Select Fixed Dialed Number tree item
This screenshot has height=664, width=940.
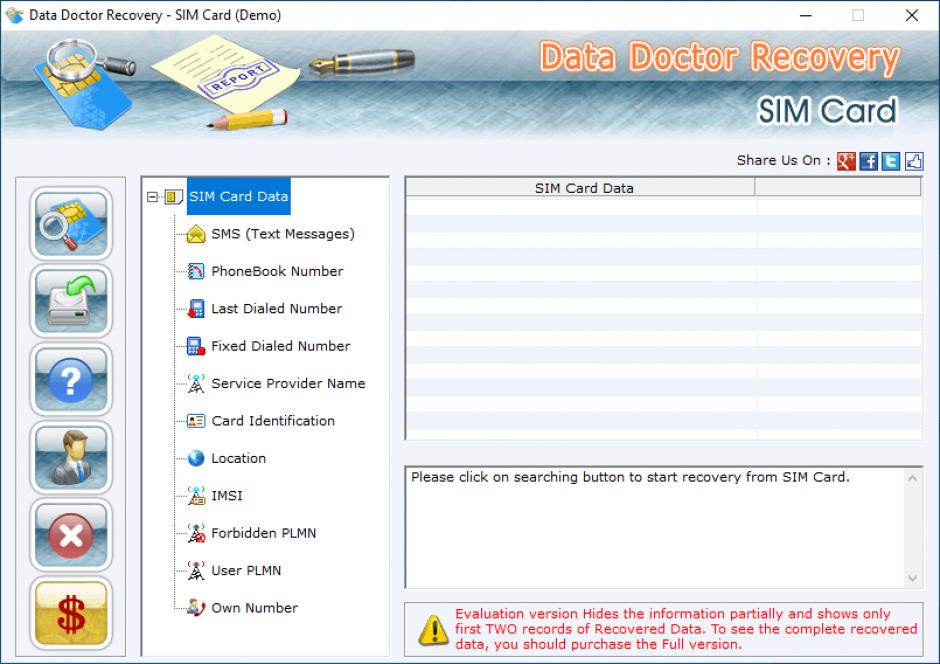click(x=281, y=346)
